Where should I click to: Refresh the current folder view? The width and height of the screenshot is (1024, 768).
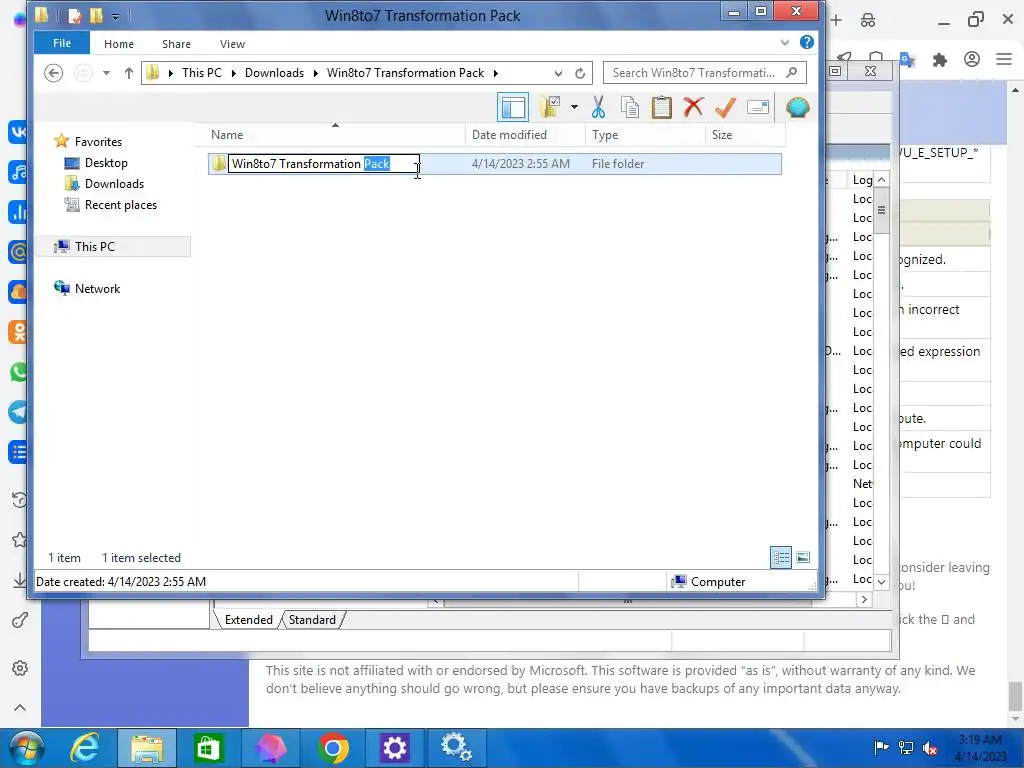[x=579, y=73]
